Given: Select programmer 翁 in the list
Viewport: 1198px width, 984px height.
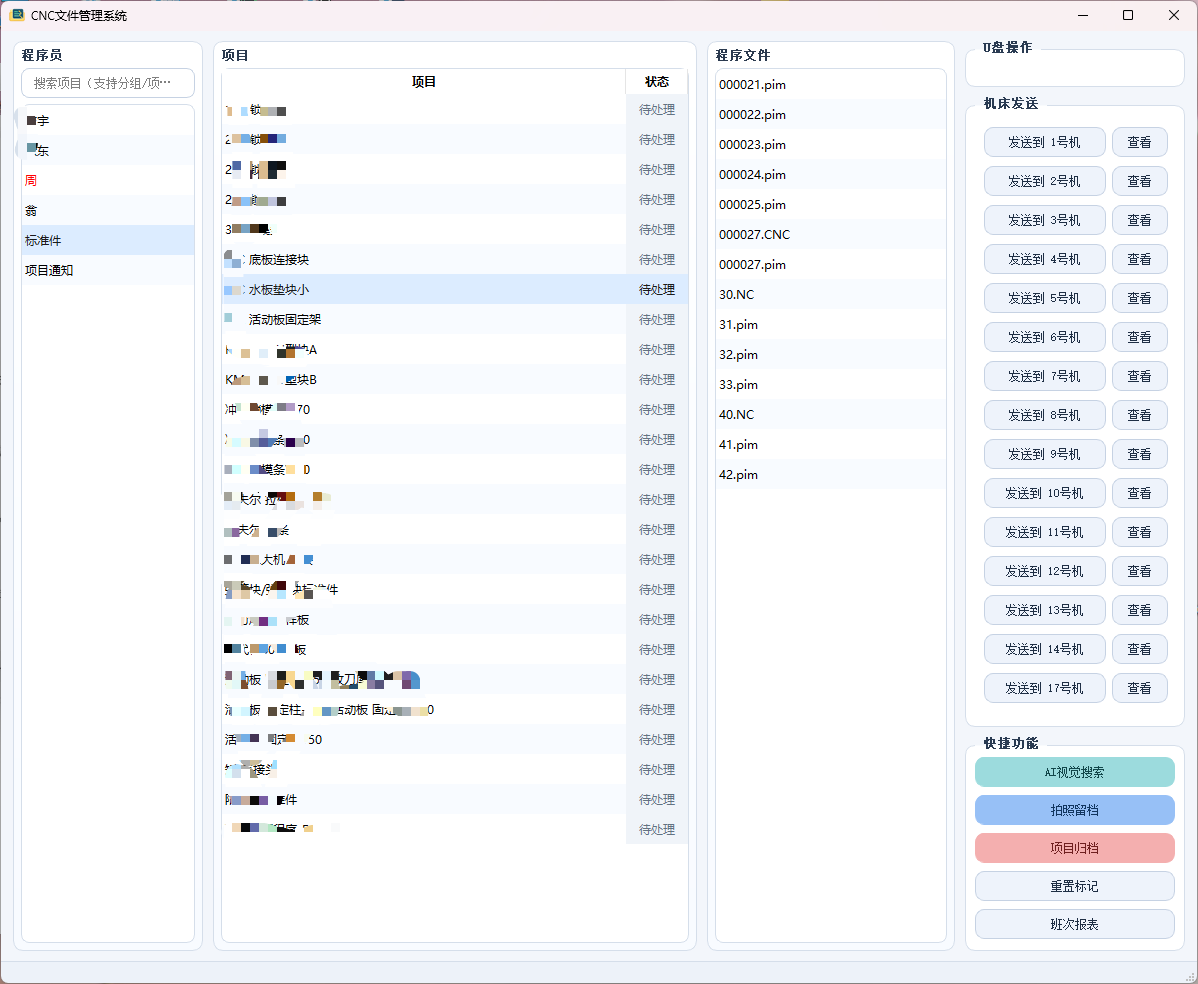Looking at the screenshot, I should click(108, 210).
